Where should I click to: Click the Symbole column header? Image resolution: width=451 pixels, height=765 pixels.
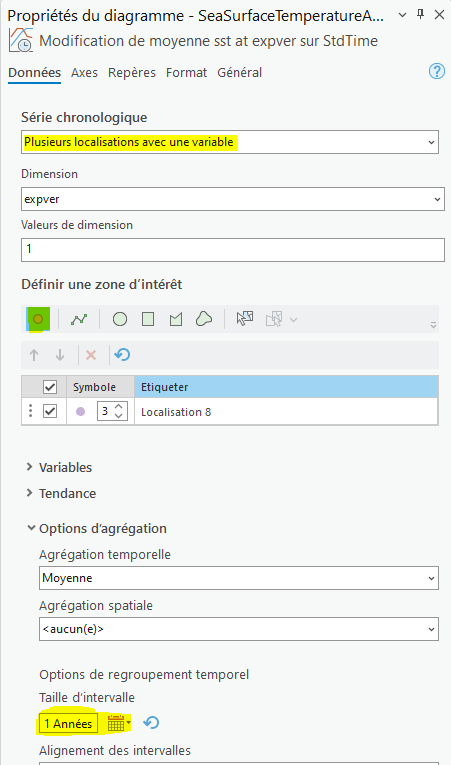[x=100, y=387]
